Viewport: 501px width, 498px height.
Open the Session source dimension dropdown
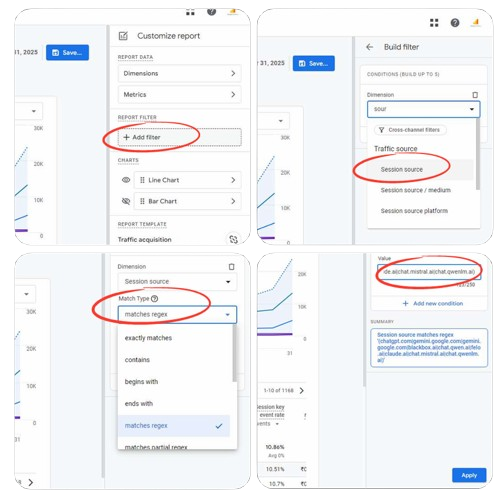[177, 282]
